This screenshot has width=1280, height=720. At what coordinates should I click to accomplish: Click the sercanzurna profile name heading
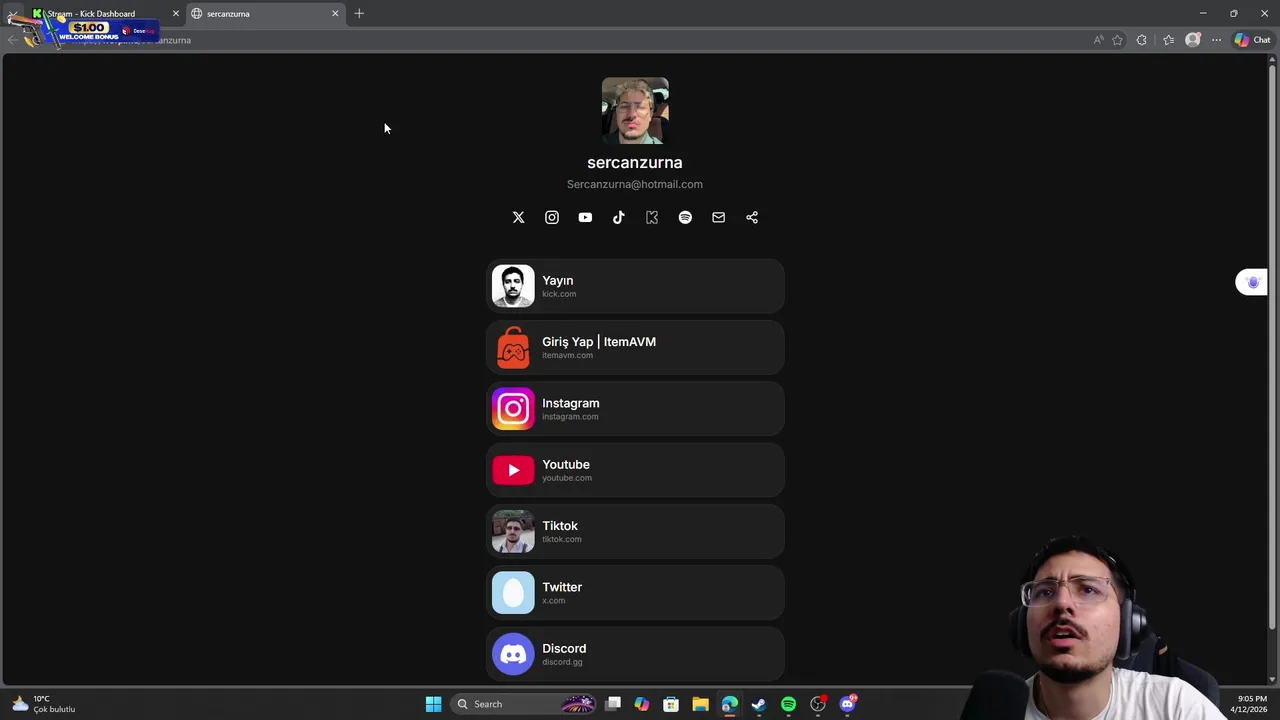pyautogui.click(x=635, y=162)
